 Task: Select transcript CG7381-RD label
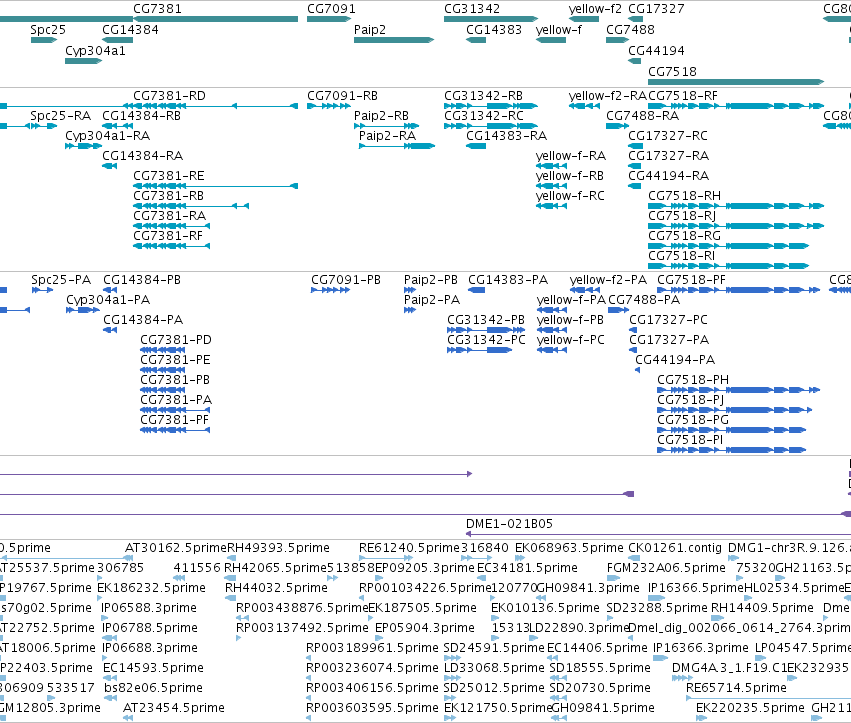click(x=169, y=96)
